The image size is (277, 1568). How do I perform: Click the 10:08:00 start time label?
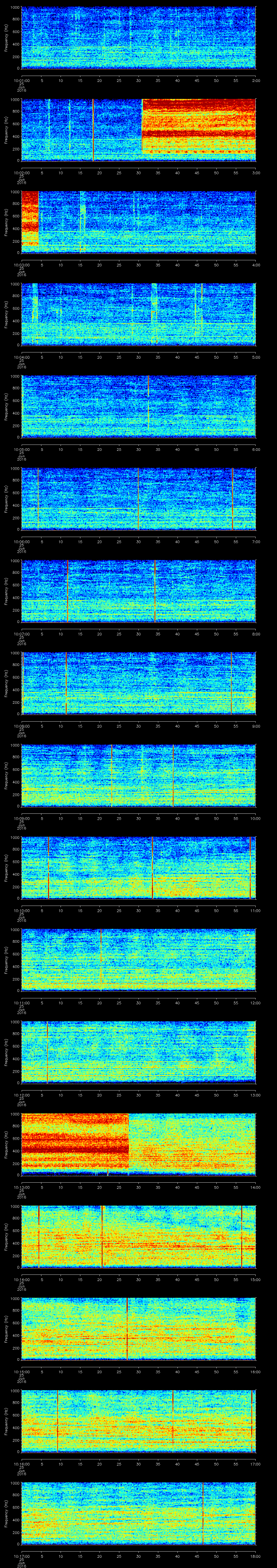tap(21, 726)
